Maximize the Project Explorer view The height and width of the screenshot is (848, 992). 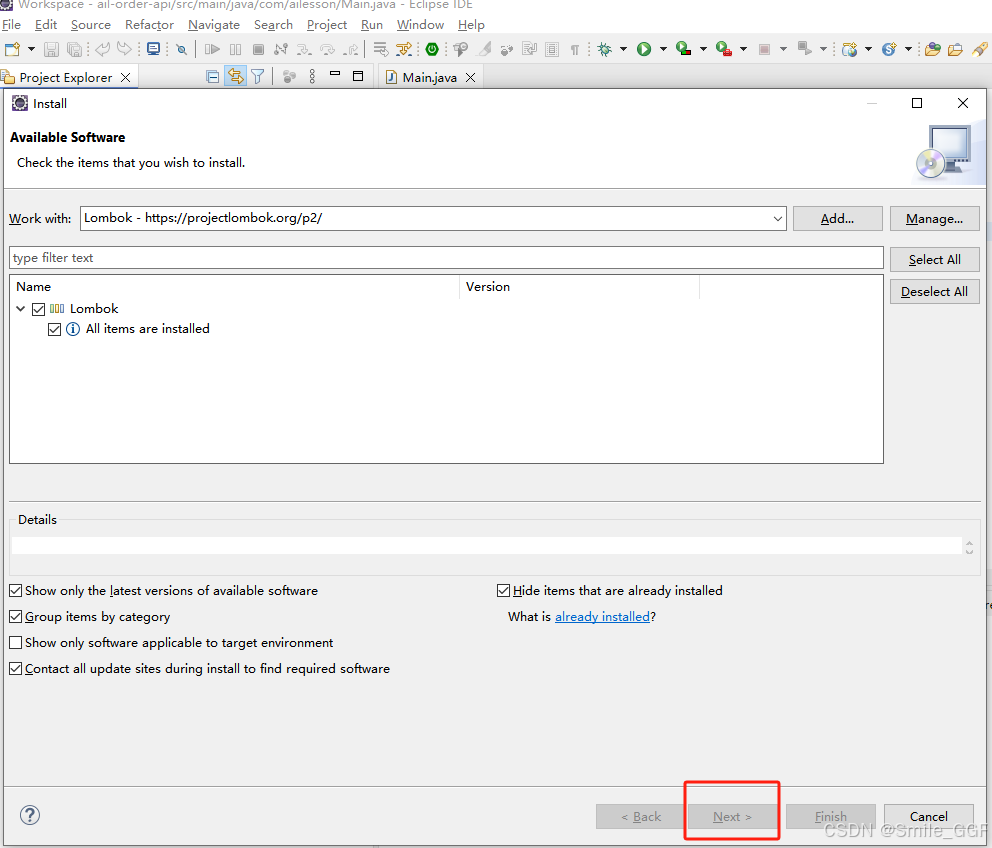click(x=358, y=76)
